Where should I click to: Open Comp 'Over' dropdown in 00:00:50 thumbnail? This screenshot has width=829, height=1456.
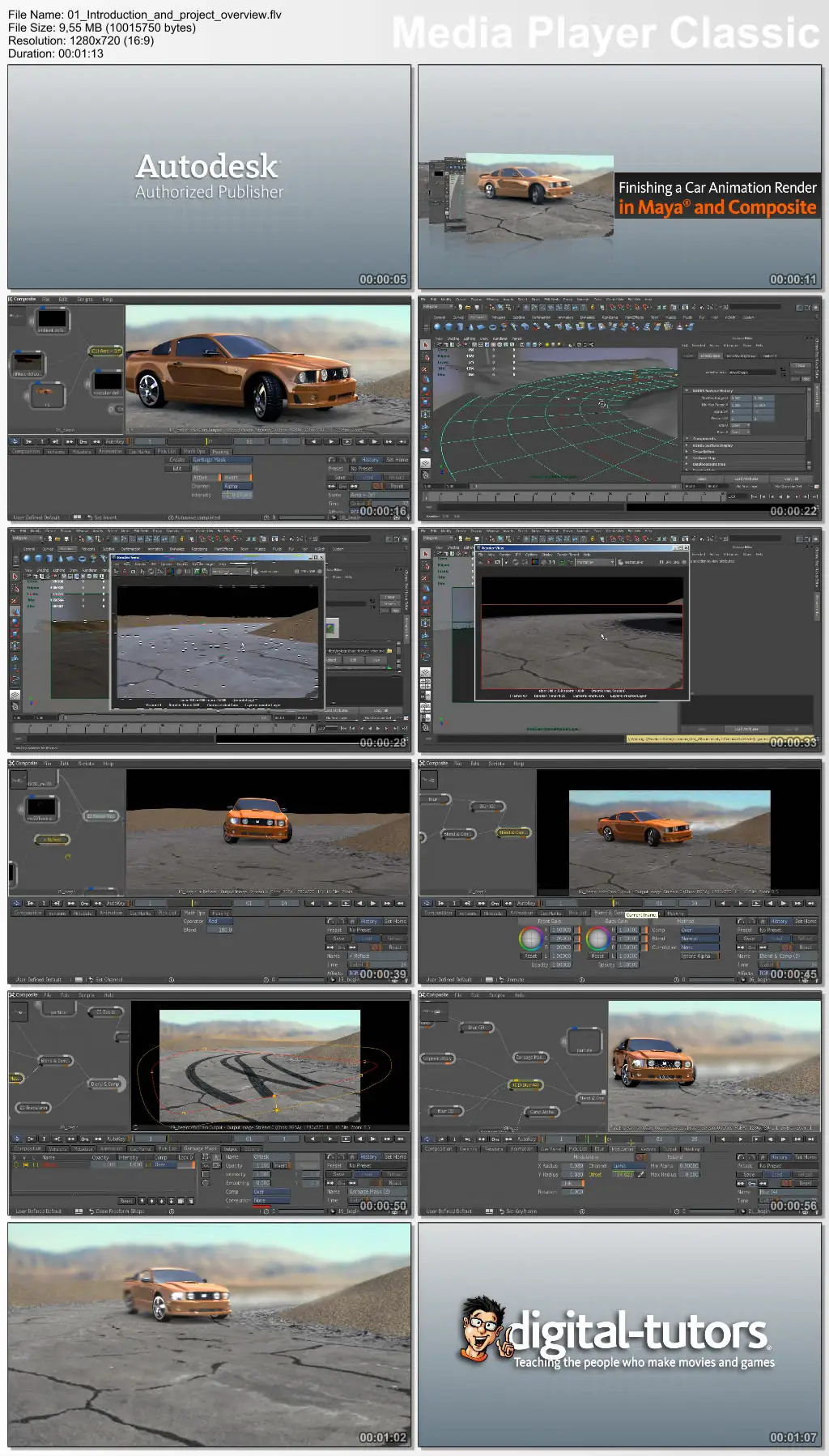[270, 1191]
